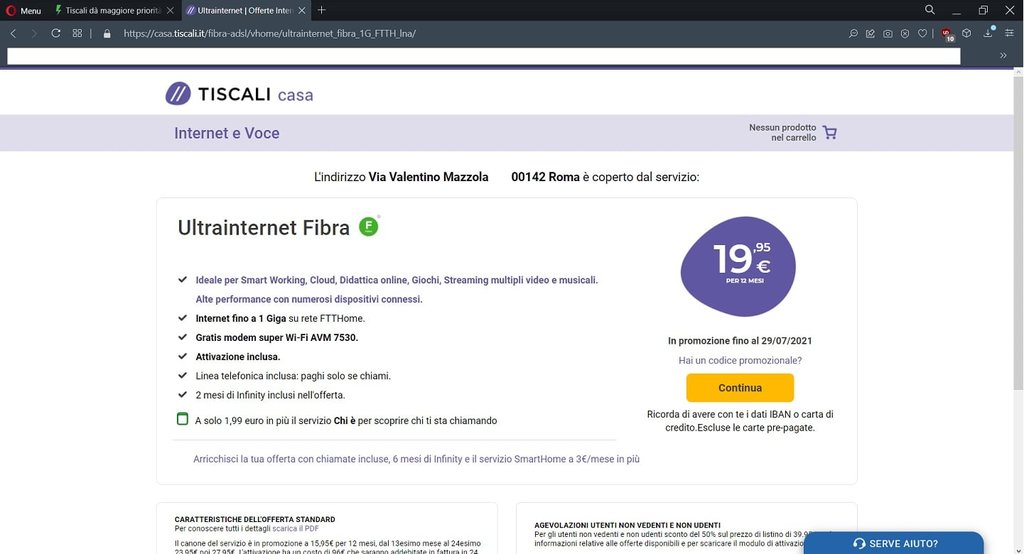
Task: Open a new tab with the plus button
Action: pos(321,10)
